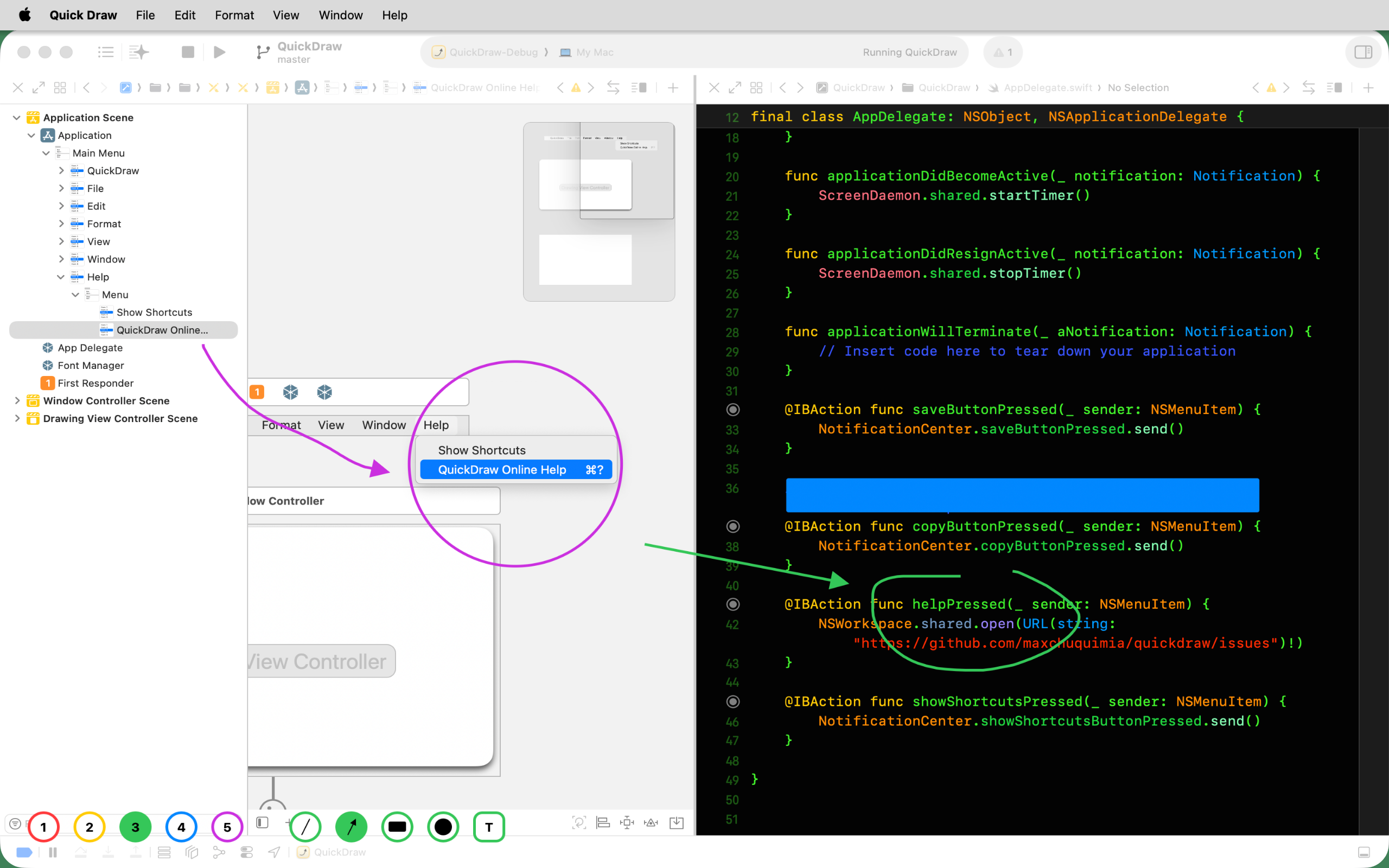Add a new editor in right pane
Viewport: 1389px width, 868px height.
tap(1368, 88)
